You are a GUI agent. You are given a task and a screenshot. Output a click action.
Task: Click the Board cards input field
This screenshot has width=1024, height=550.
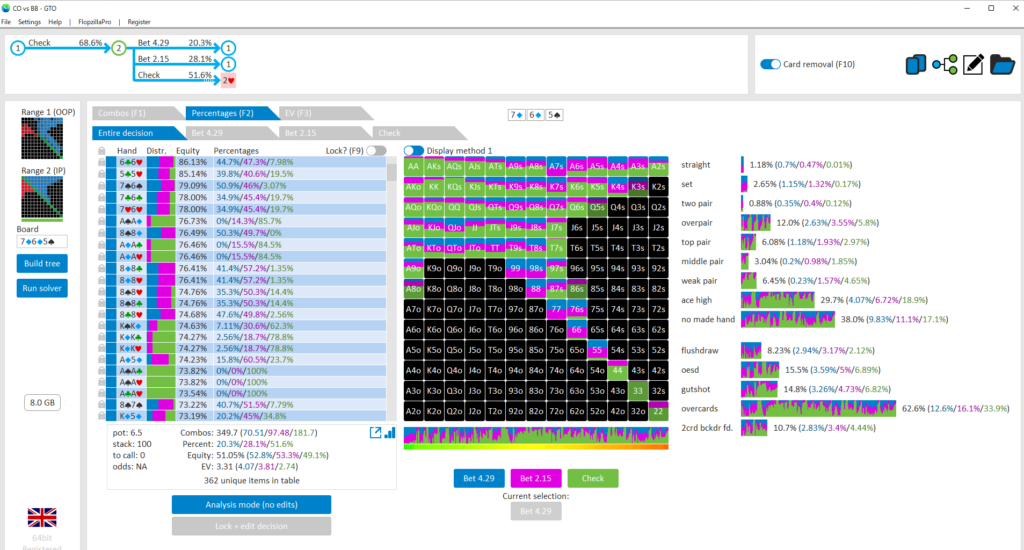point(41,241)
